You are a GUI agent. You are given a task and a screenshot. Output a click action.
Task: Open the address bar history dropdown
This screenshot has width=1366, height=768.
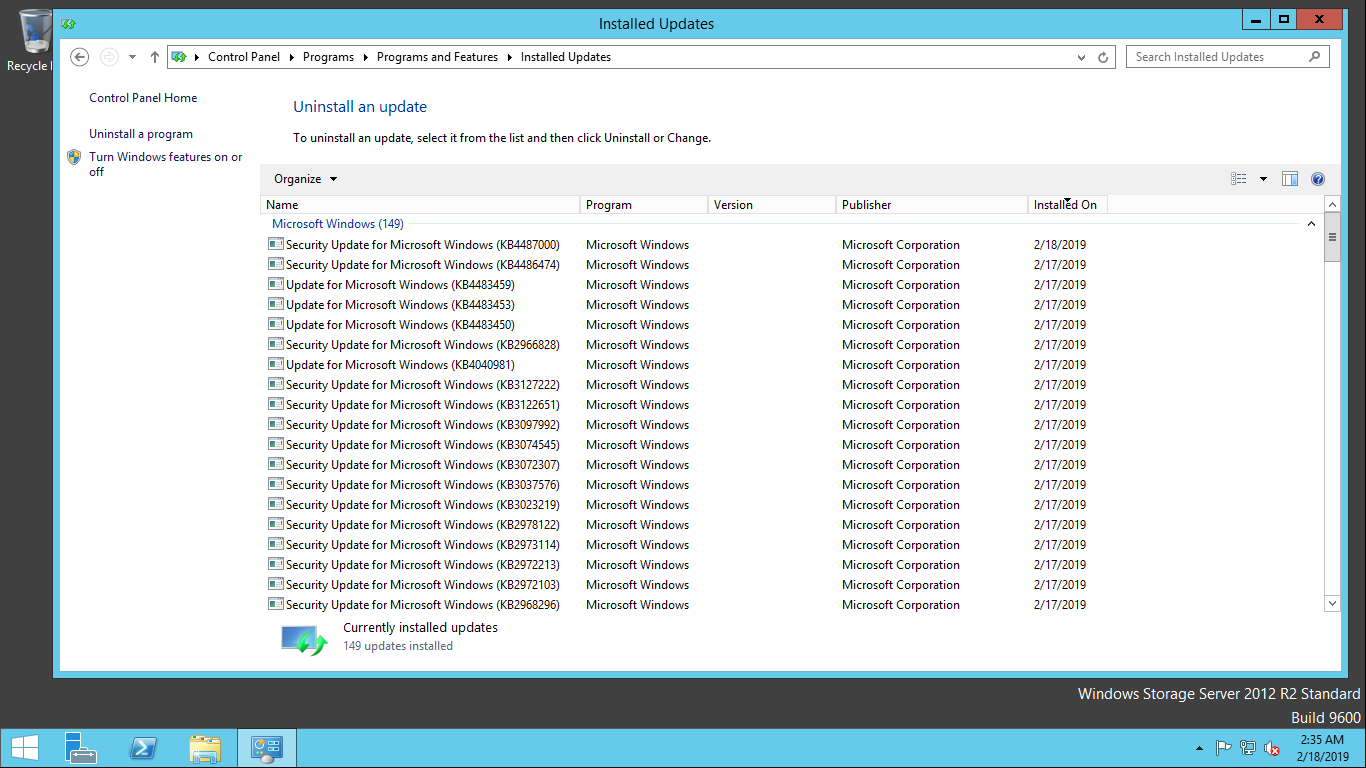pos(1081,57)
